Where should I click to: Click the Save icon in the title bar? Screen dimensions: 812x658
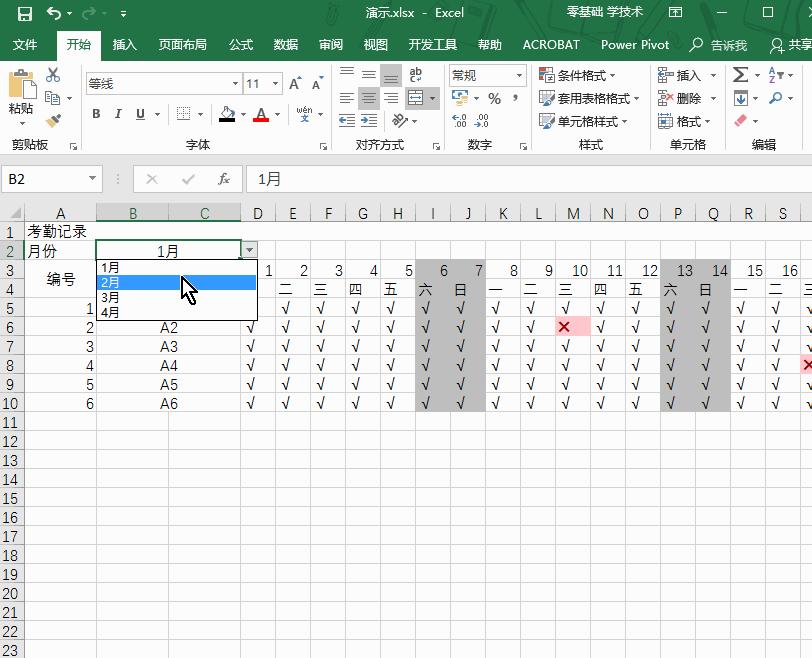click(x=25, y=13)
